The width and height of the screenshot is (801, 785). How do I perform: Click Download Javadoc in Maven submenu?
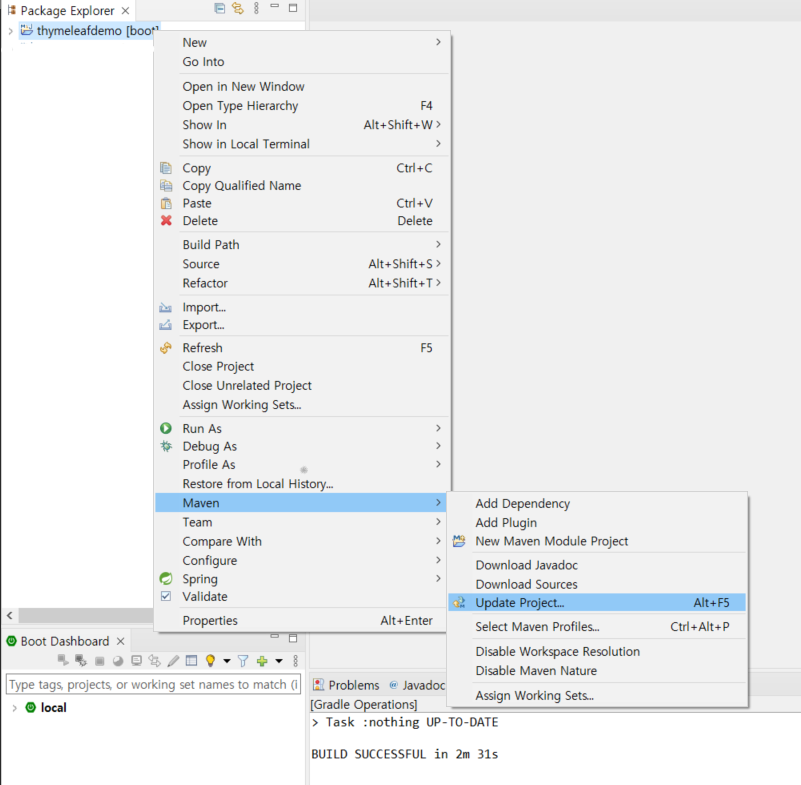pyautogui.click(x=597, y=565)
